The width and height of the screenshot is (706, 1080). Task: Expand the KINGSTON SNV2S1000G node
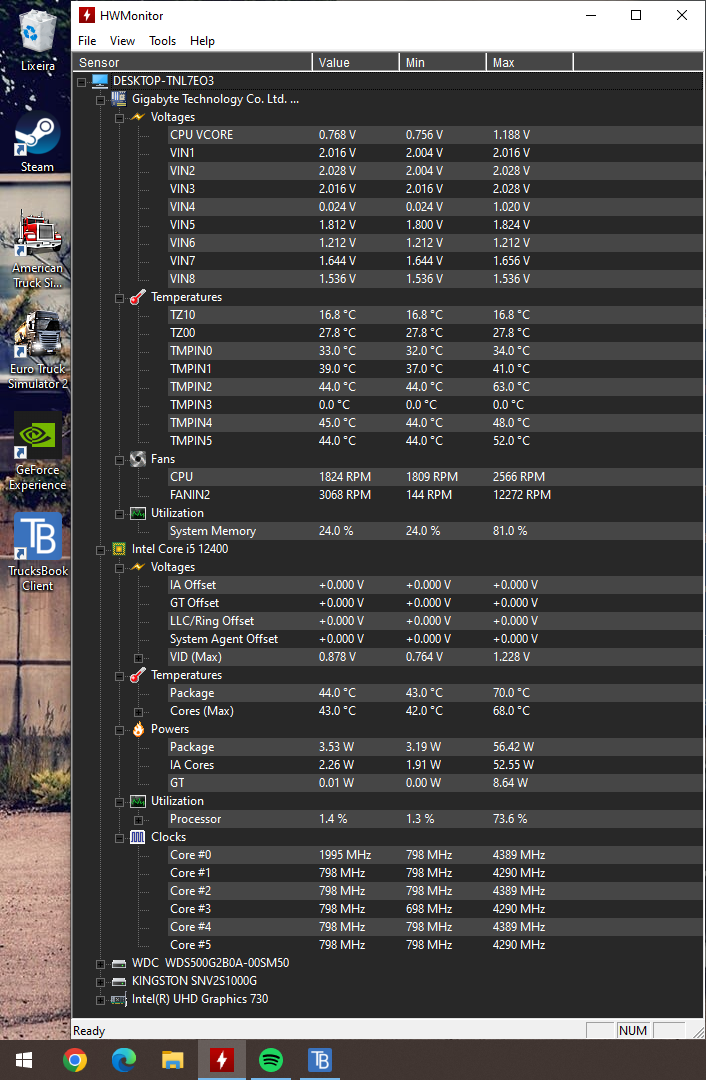click(x=101, y=981)
